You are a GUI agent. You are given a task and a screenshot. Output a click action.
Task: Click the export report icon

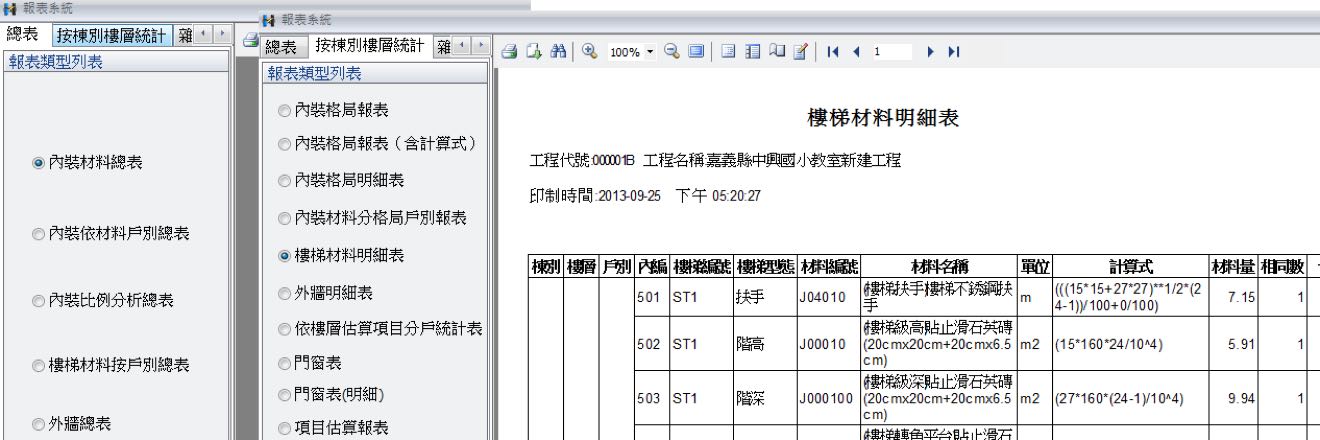pos(532,51)
